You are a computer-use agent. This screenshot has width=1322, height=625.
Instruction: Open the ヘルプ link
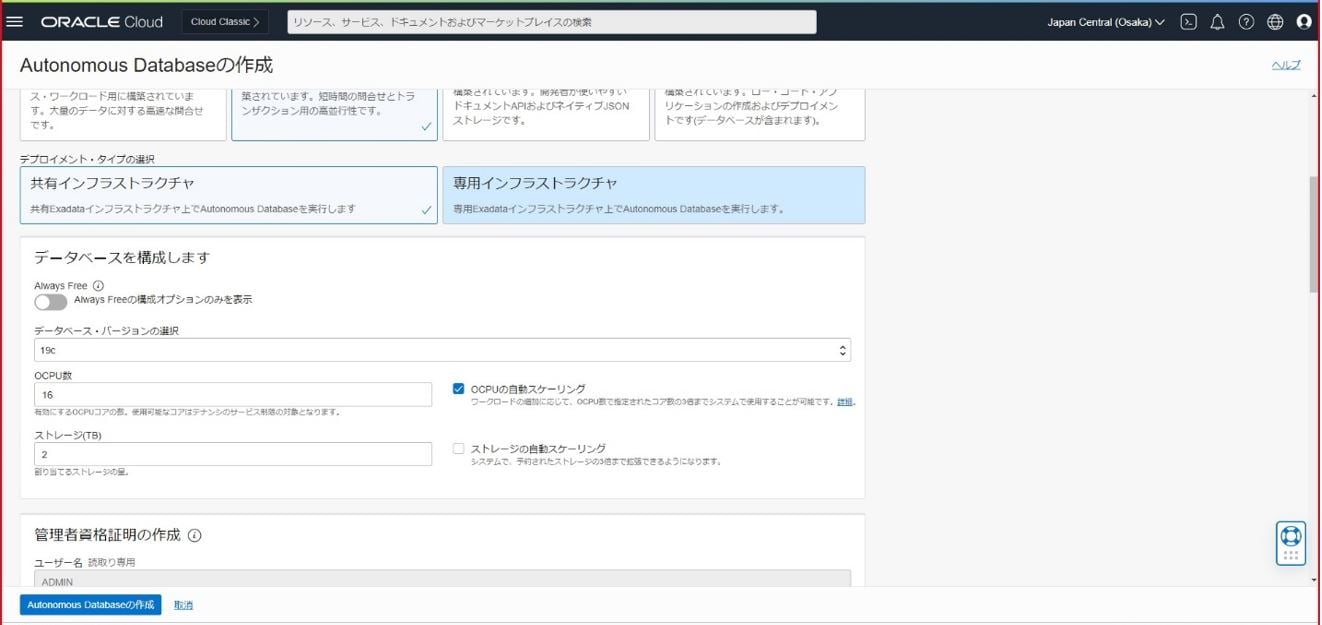[x=1286, y=63]
